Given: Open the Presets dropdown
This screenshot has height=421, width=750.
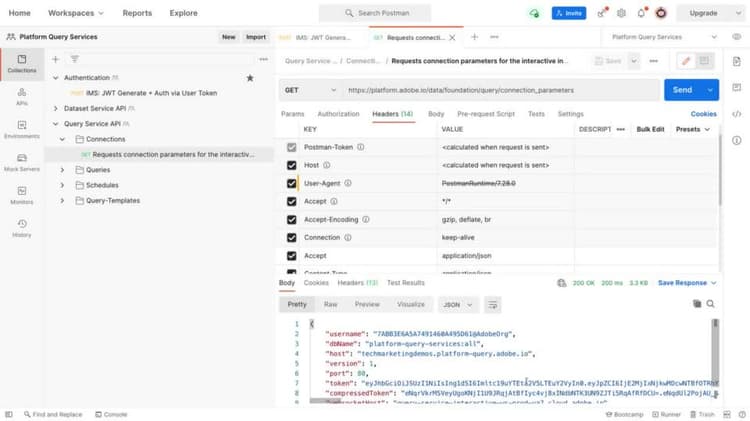Looking at the screenshot, I should [693, 129].
